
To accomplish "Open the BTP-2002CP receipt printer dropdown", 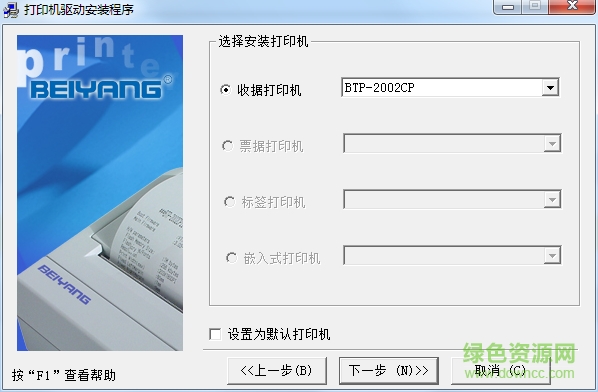I will click(x=550, y=88).
